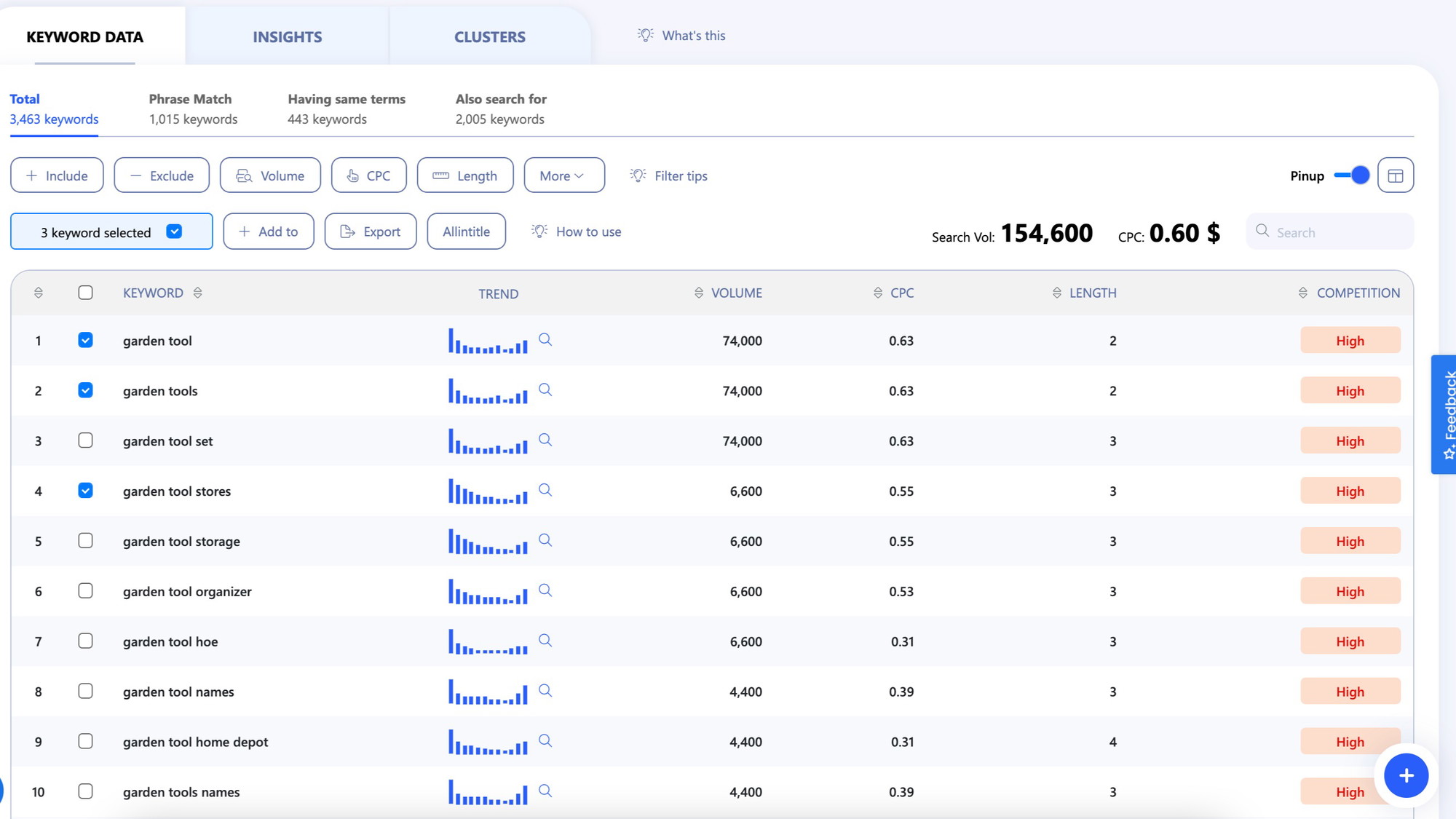The height and width of the screenshot is (819, 1456).
Task: Sort the table by LENGTH column
Action: click(1057, 293)
